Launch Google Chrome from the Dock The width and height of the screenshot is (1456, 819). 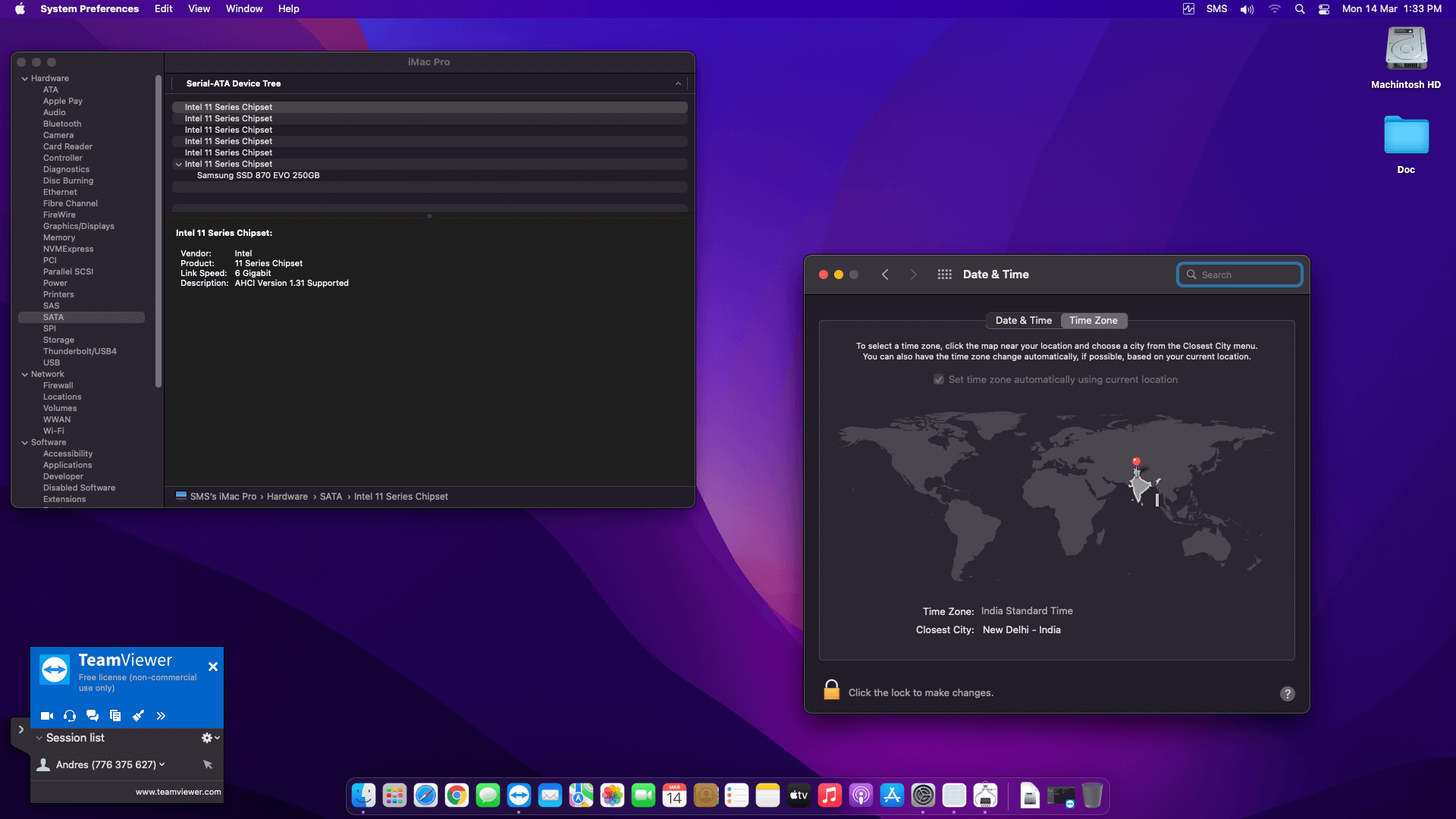(457, 795)
